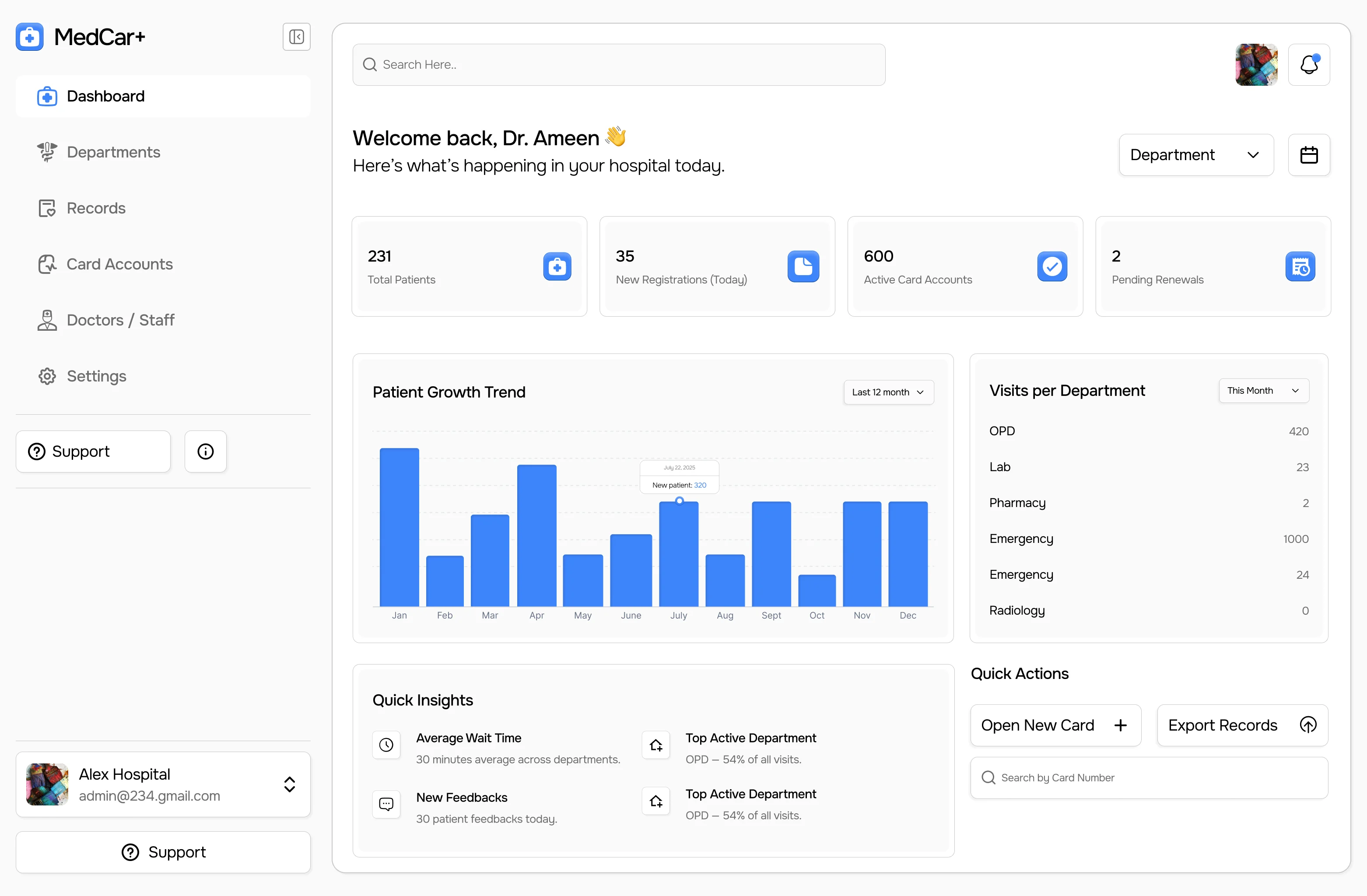Open Card Accounts menu item
This screenshot has width=1367, height=896.
click(x=119, y=264)
